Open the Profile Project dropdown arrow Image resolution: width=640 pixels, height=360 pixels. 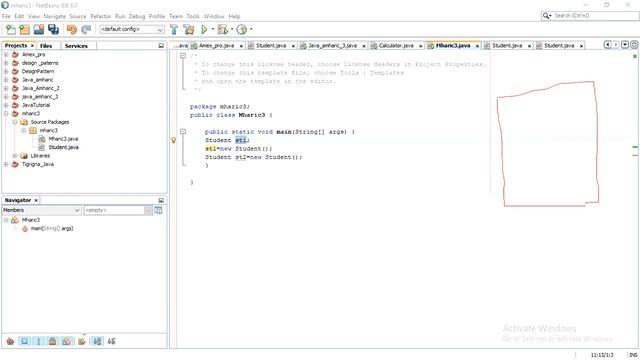point(251,29)
